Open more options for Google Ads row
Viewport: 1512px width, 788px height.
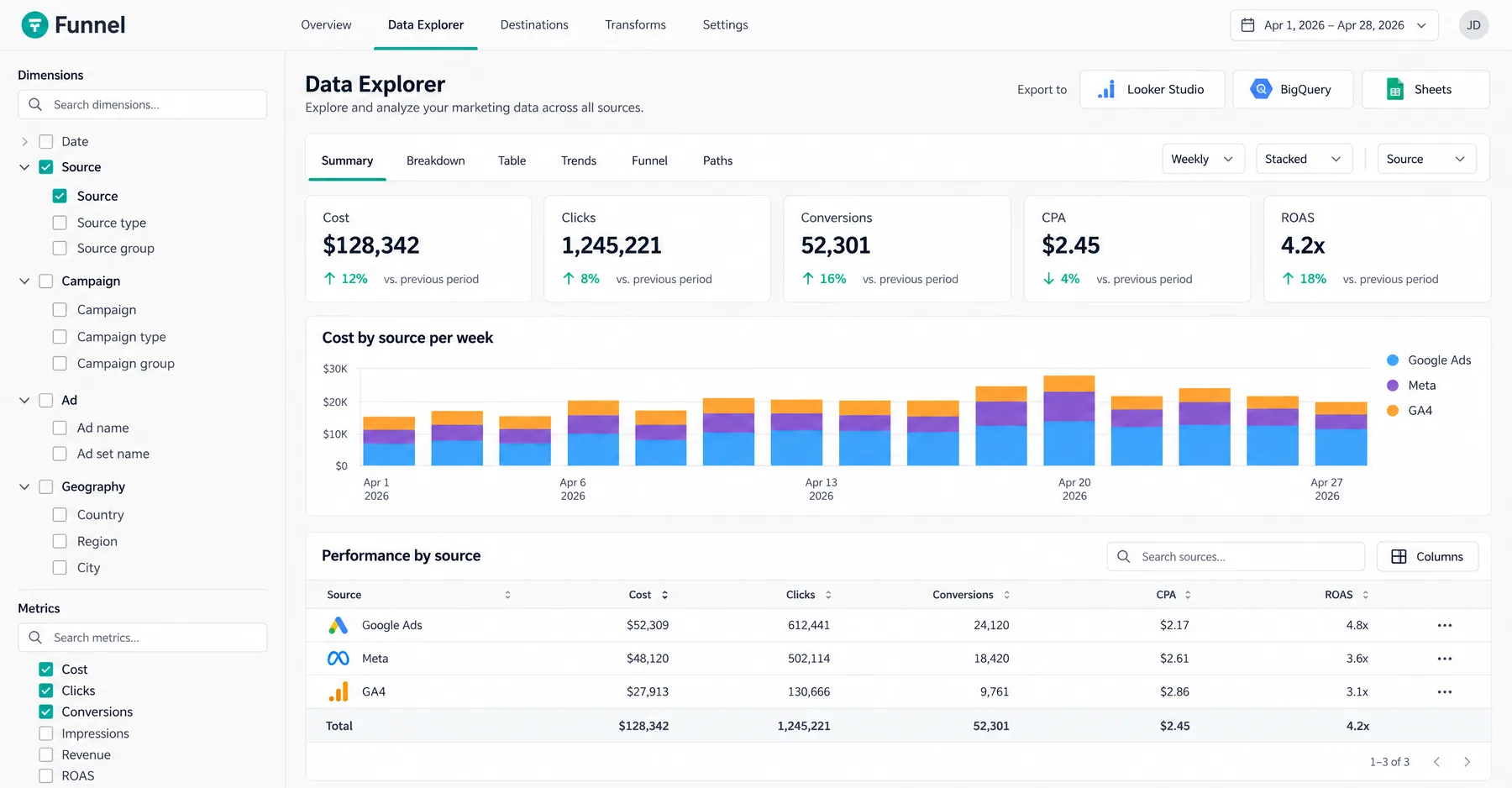pyautogui.click(x=1444, y=625)
